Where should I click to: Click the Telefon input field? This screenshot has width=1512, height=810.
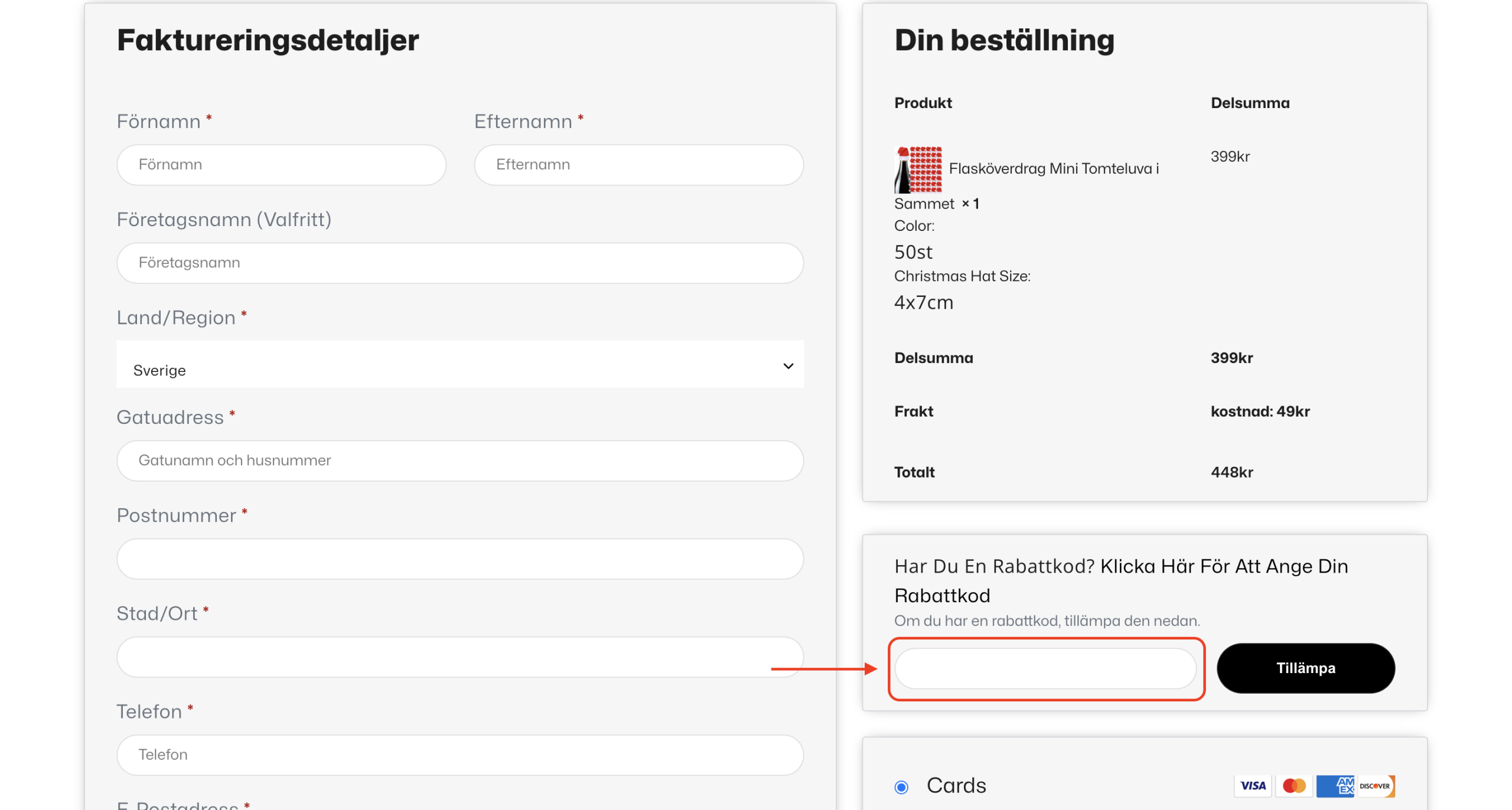click(x=460, y=755)
